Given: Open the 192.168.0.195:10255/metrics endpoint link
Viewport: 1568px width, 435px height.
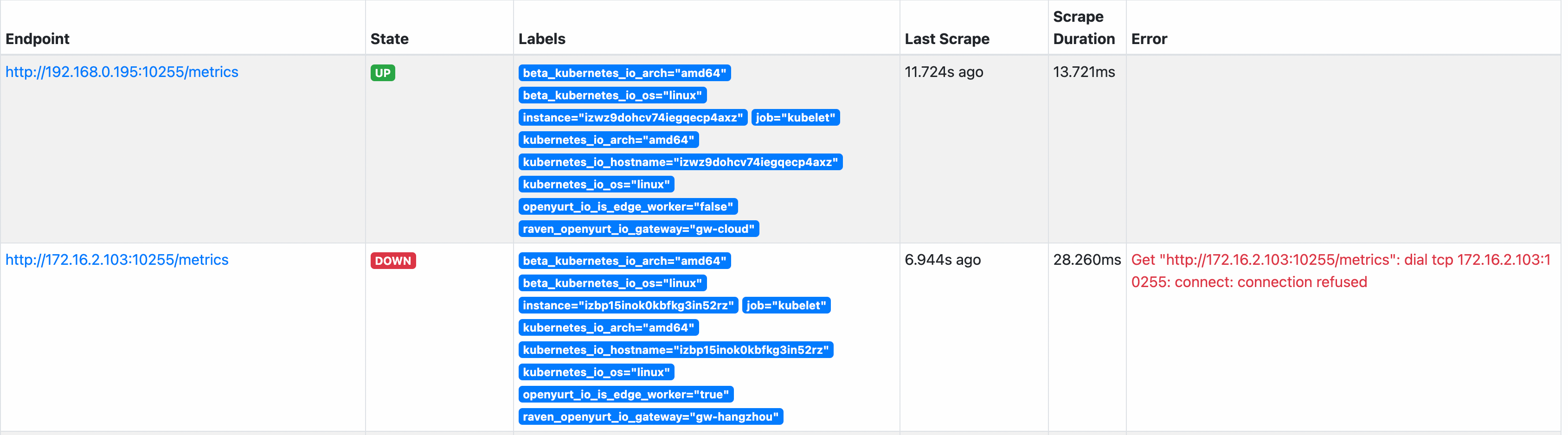Looking at the screenshot, I should click(122, 72).
